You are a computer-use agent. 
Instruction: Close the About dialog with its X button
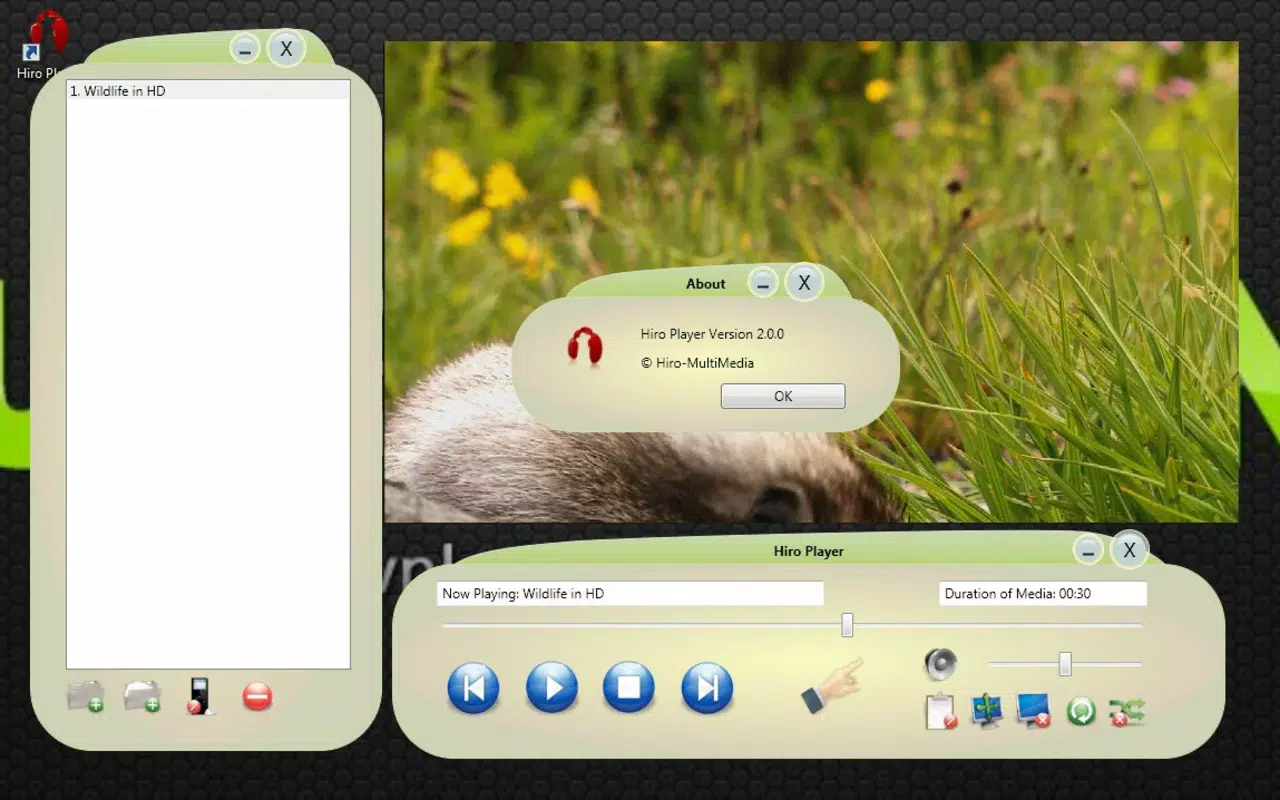804,283
